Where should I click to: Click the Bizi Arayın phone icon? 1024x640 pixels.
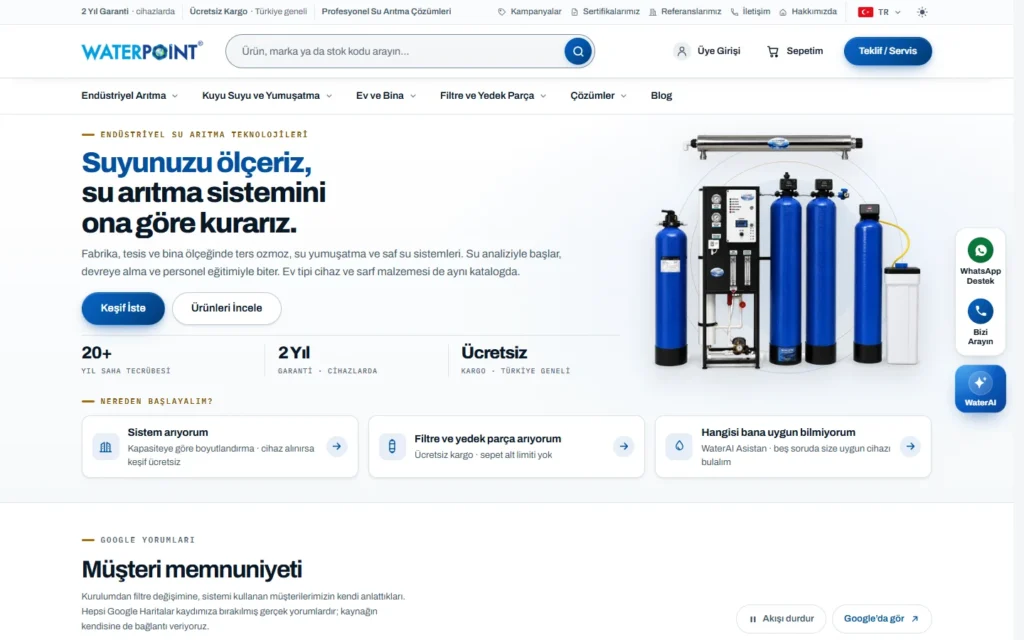tap(980, 311)
